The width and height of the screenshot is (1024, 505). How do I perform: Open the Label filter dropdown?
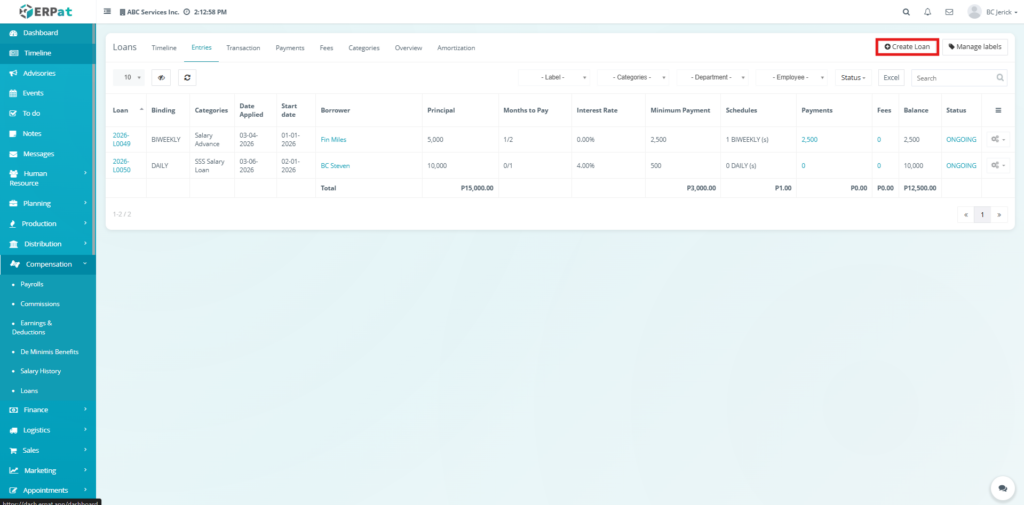(554, 77)
